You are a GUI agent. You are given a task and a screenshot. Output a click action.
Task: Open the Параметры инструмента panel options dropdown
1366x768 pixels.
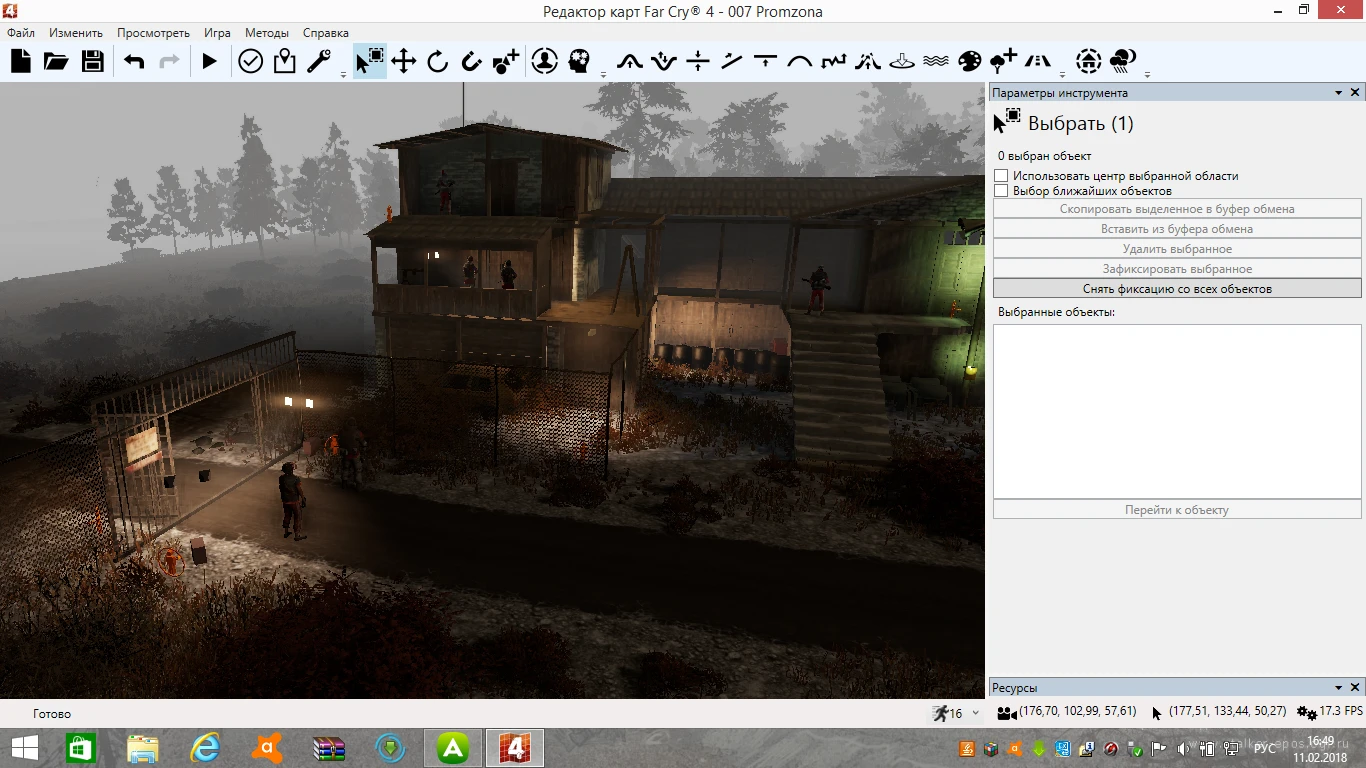click(1339, 93)
